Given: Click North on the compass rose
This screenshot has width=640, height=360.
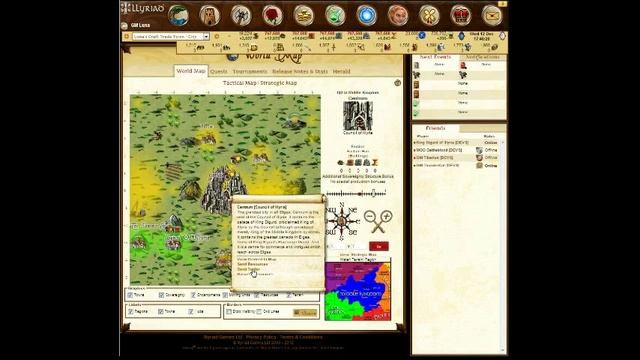Looking at the screenshot, I should (342, 205).
